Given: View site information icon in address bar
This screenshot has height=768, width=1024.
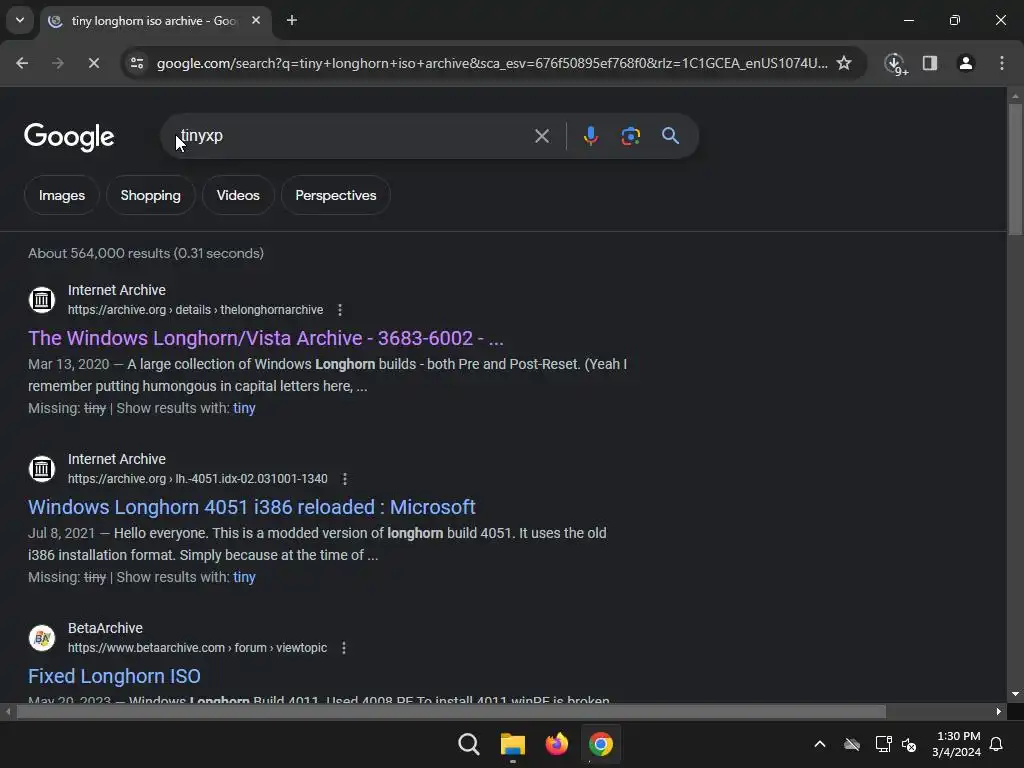Looking at the screenshot, I should click(137, 63).
